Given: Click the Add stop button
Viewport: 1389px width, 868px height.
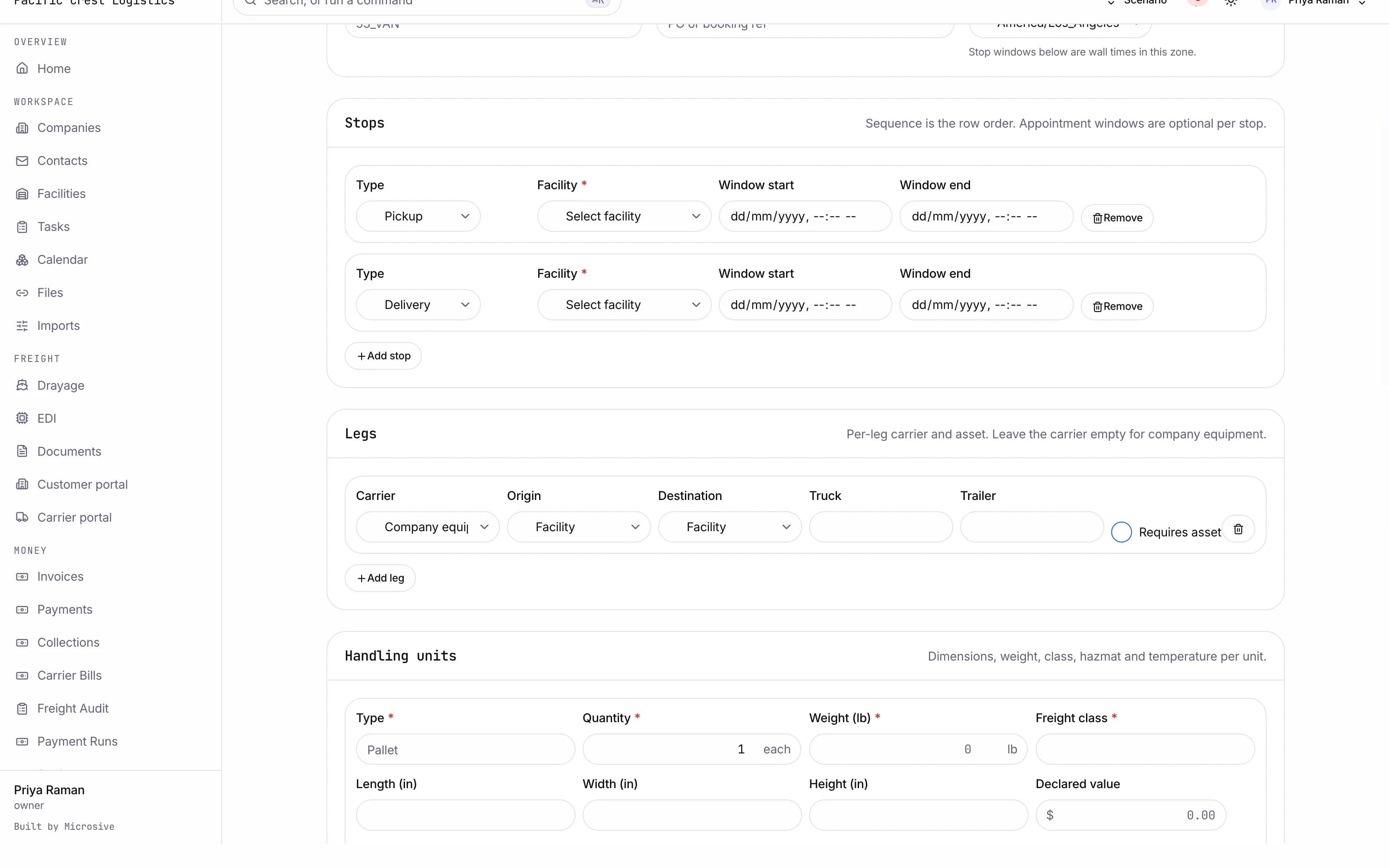Looking at the screenshot, I should (x=383, y=356).
